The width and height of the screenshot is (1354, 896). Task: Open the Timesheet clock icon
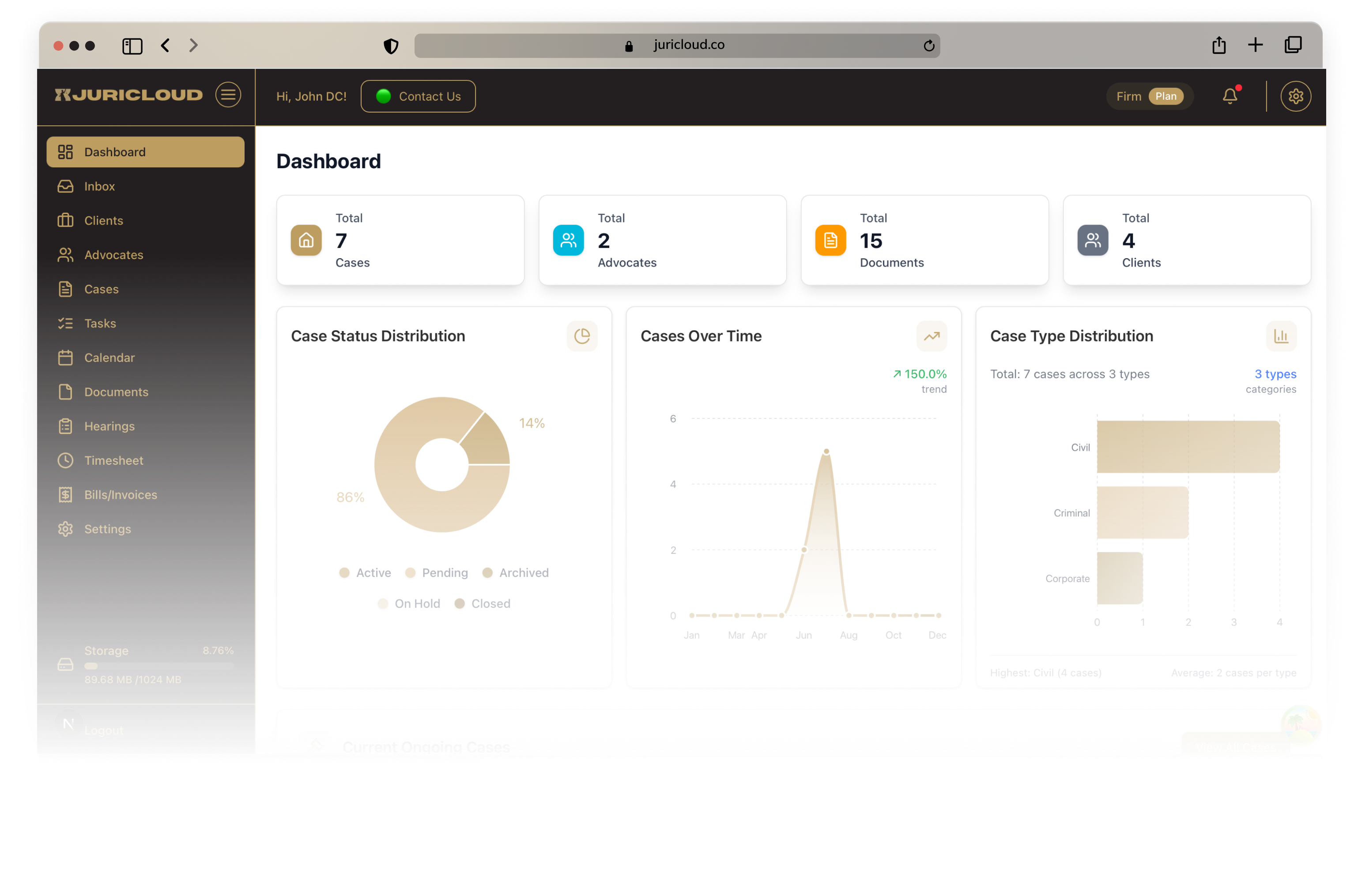66,460
